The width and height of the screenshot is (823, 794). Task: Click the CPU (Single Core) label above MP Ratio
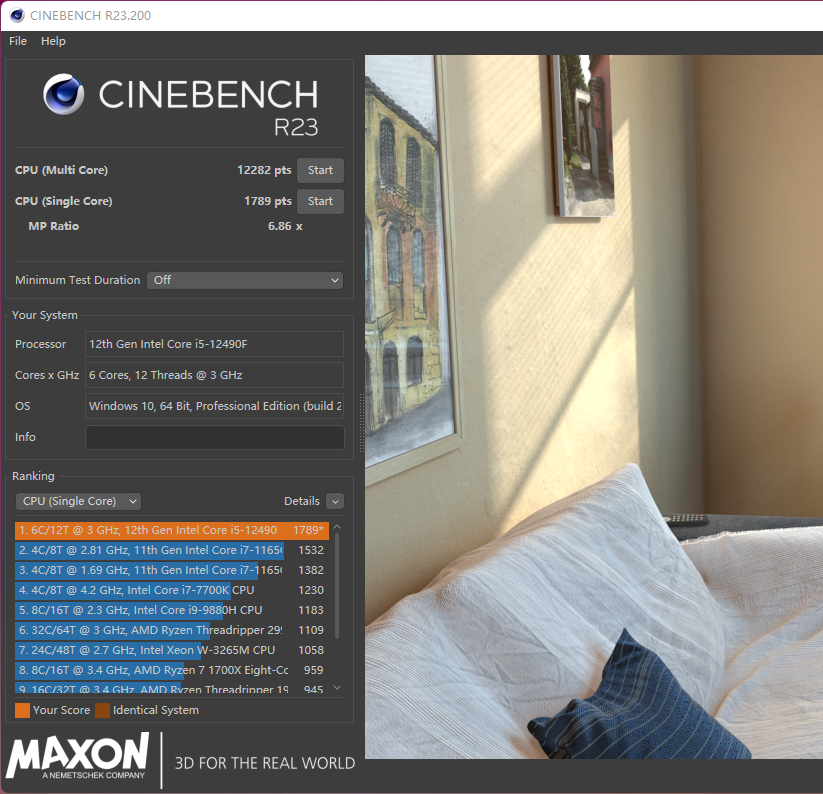(x=64, y=201)
